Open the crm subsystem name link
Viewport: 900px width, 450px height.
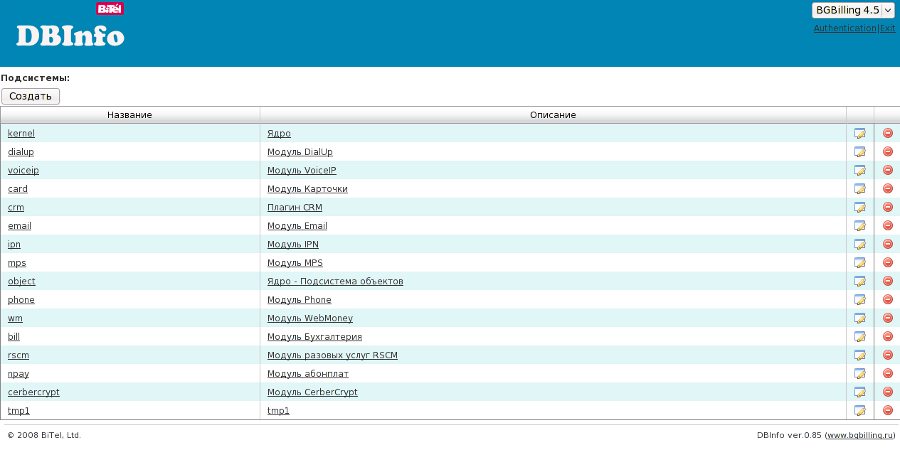(16, 207)
